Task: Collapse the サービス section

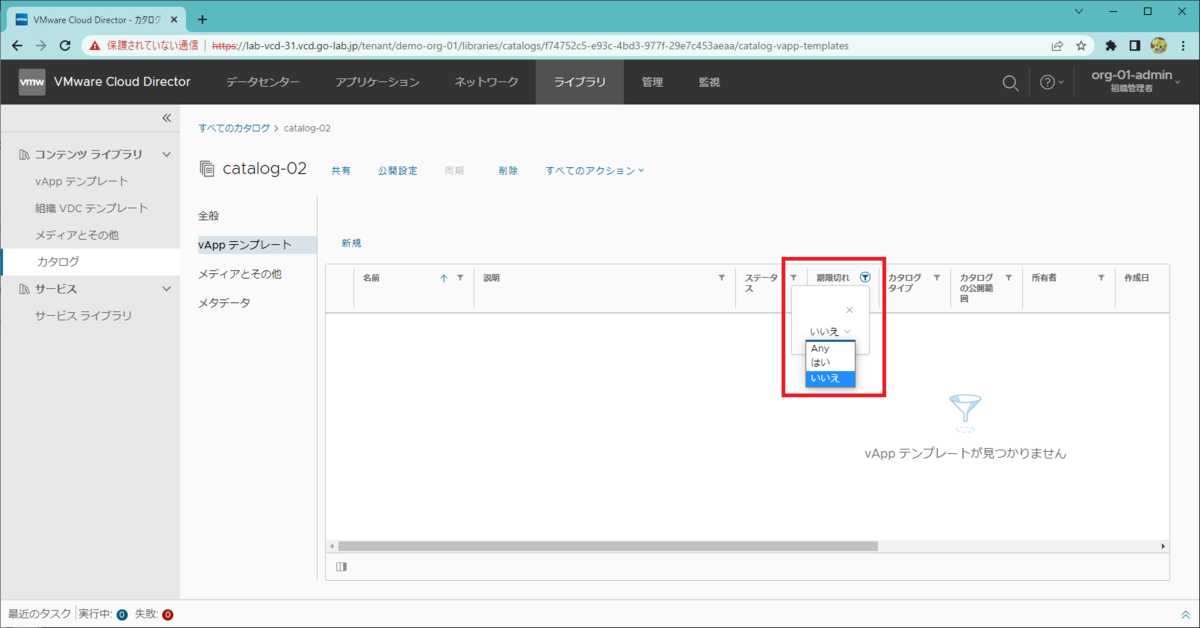Action: (x=167, y=288)
